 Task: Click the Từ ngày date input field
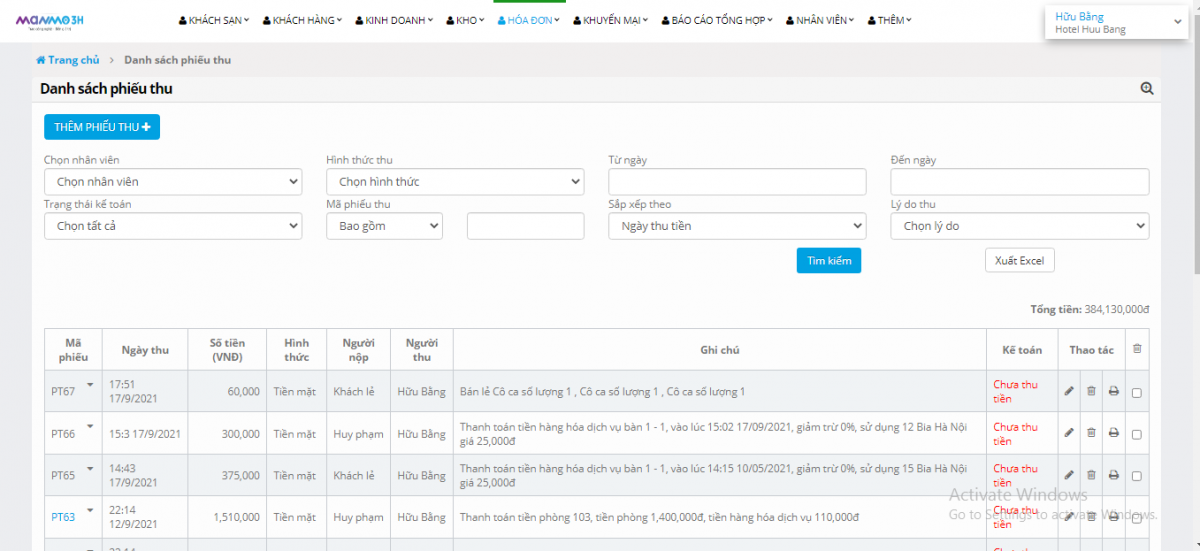coord(737,182)
